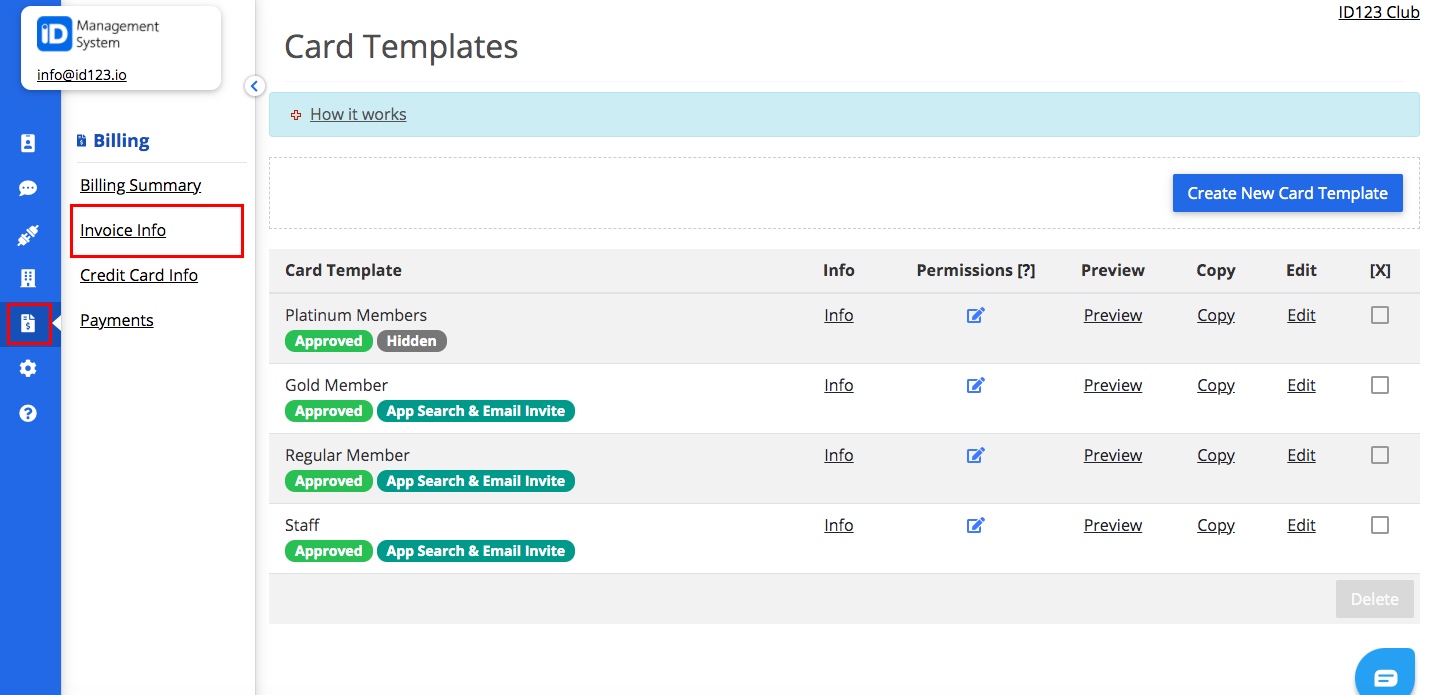Select the Gold Member checkbox
Image resolution: width=1430 pixels, height=695 pixels.
point(1380,384)
